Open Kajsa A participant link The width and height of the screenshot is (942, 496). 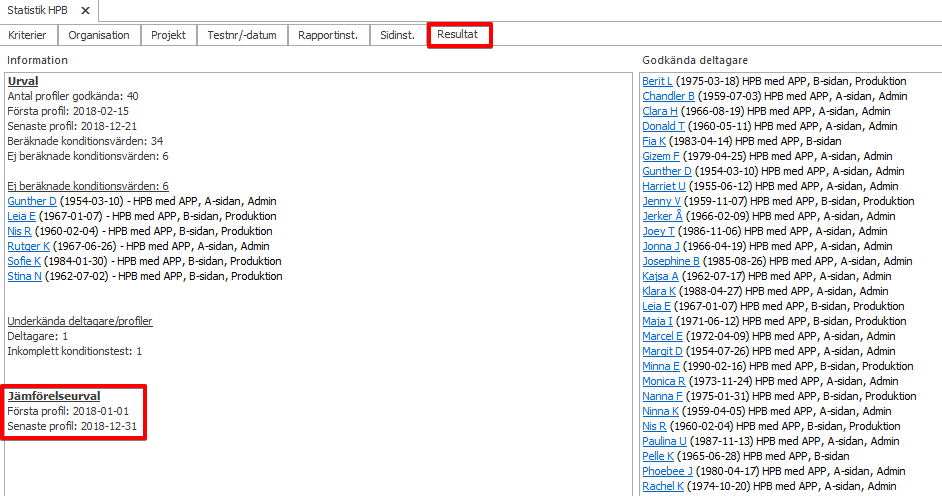pyautogui.click(x=660, y=276)
